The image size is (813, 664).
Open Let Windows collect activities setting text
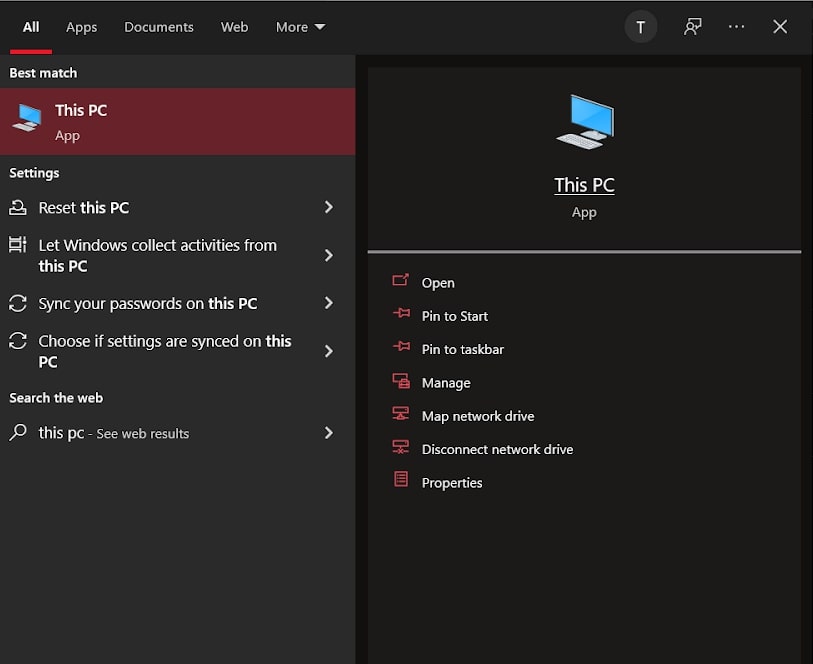(x=158, y=256)
